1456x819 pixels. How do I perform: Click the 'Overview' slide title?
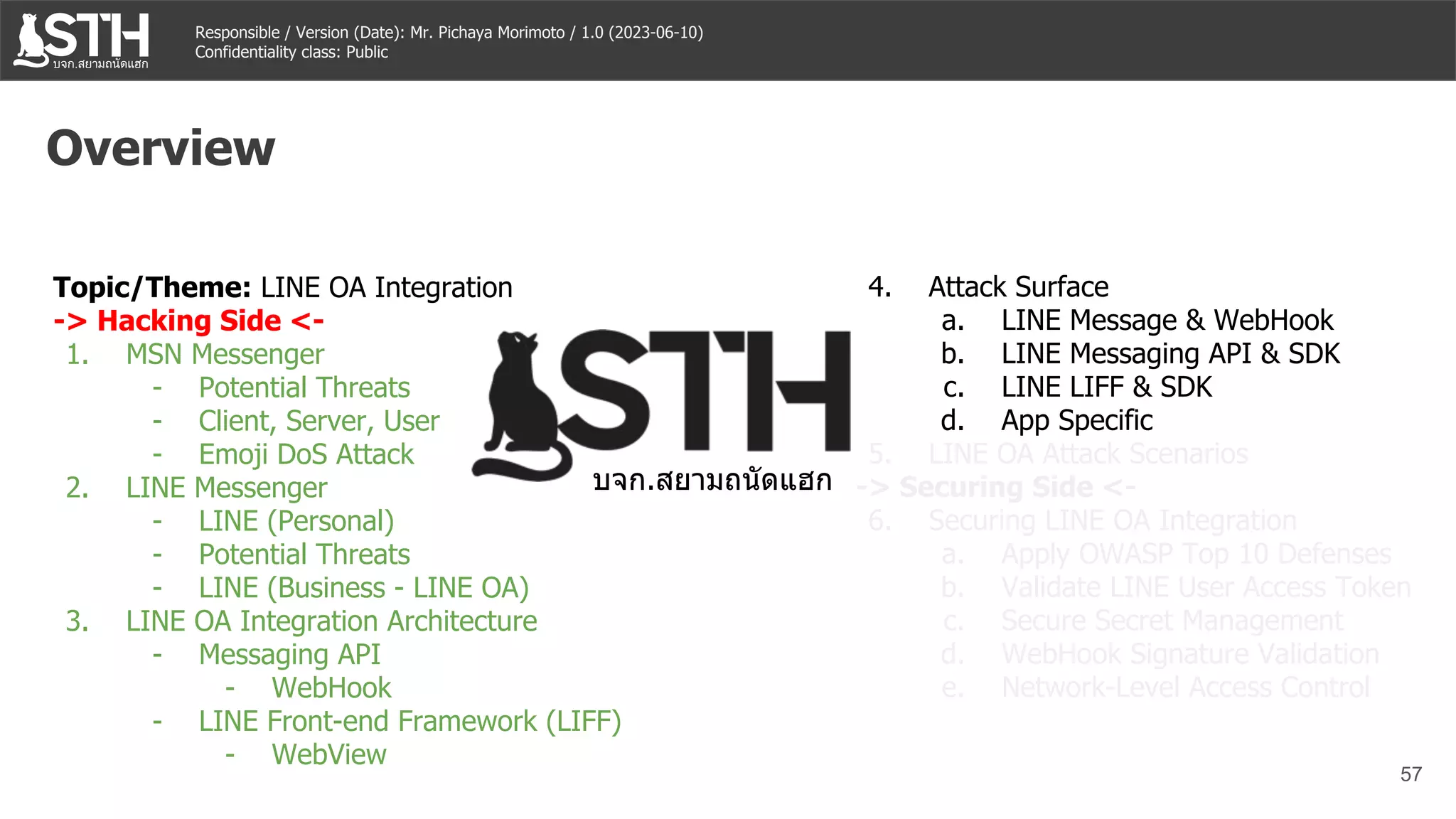[161, 148]
